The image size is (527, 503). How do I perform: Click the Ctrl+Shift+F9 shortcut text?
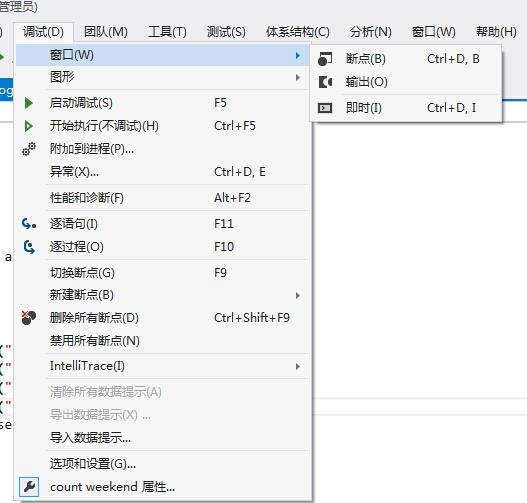click(252, 318)
